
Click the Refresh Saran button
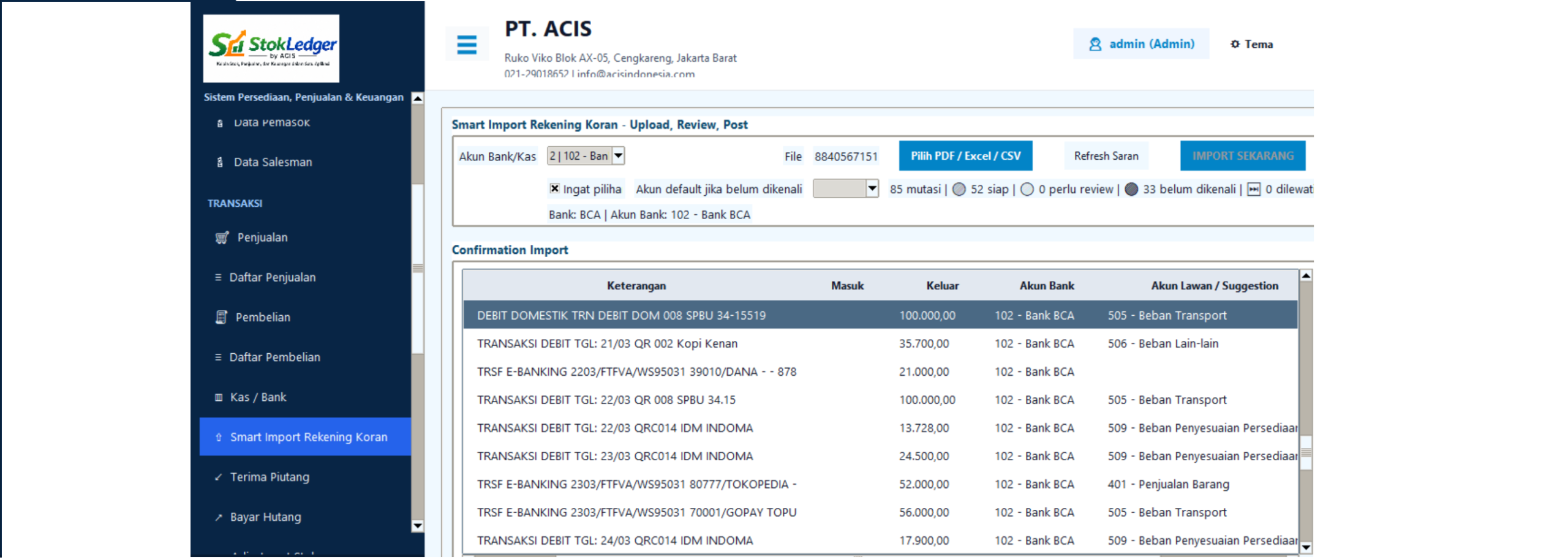[x=1105, y=156]
